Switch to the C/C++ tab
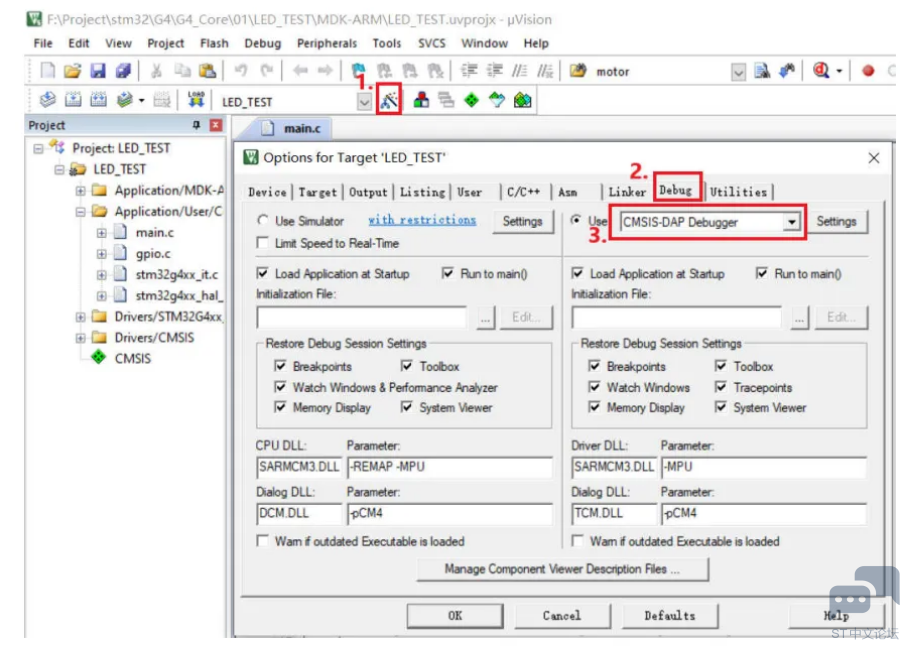908x649 pixels. tap(523, 192)
